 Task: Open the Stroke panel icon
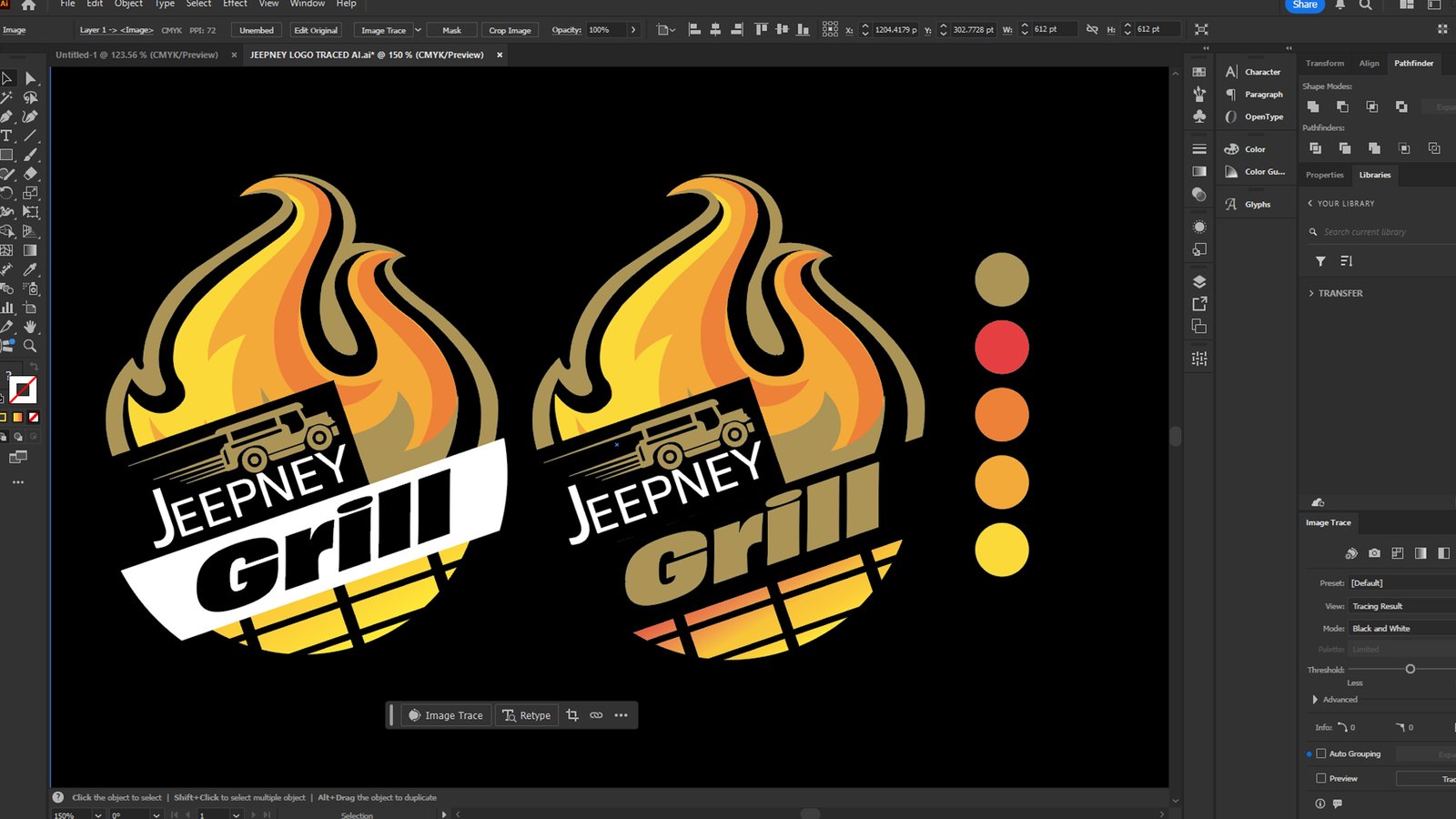pos(1199,148)
